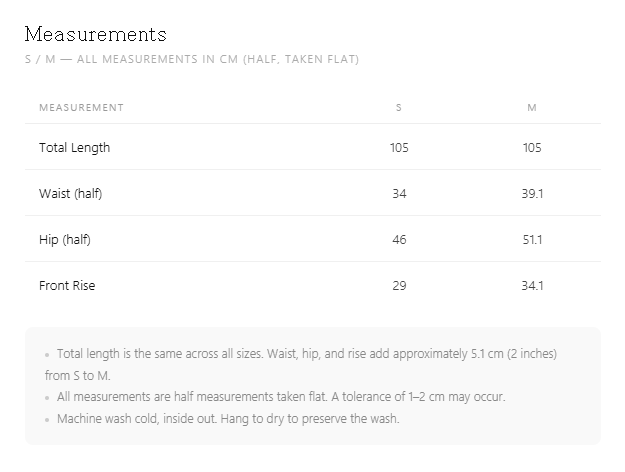Select the Front Rise row label
Image resolution: width=625 pixels, height=472 pixels.
(x=67, y=285)
